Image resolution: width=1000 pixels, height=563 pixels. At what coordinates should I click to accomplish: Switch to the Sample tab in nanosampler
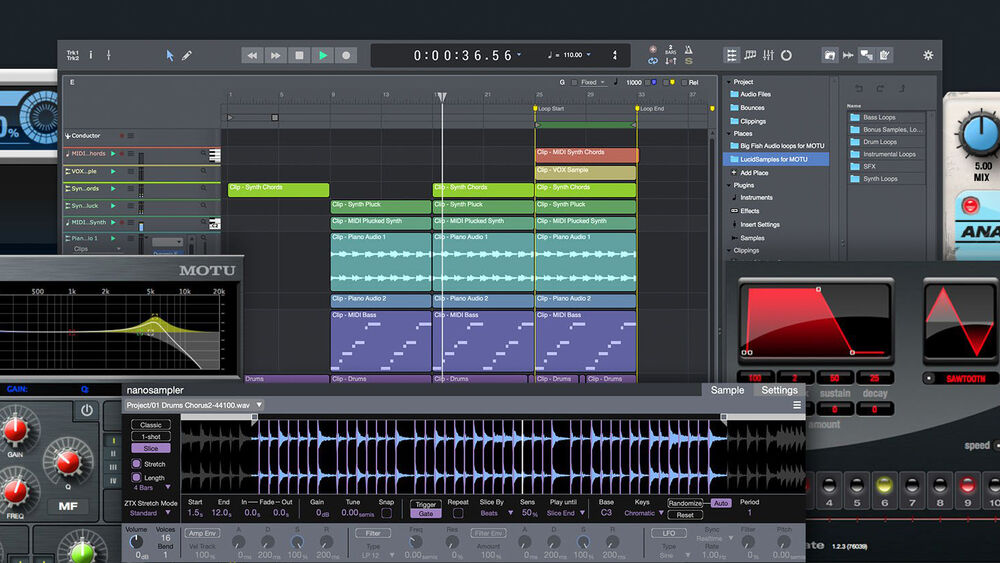[x=727, y=390]
